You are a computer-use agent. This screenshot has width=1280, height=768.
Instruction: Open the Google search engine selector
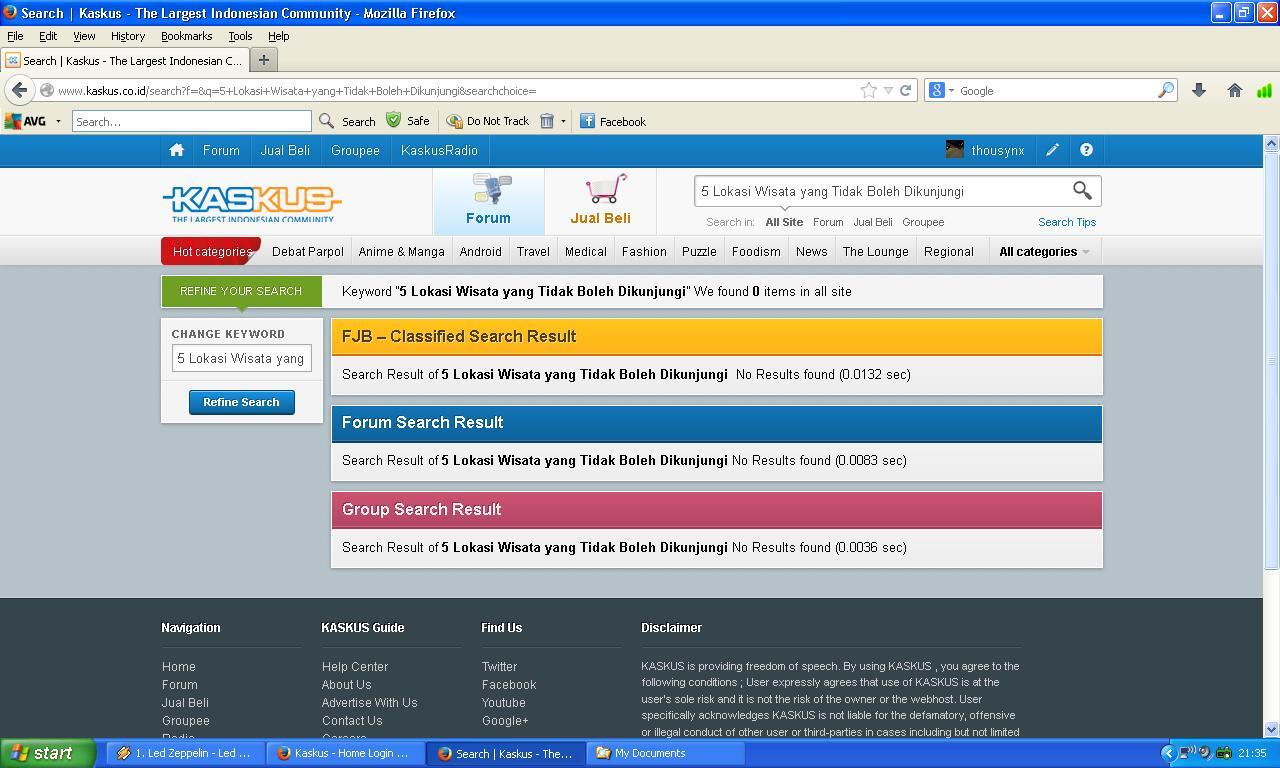click(942, 90)
